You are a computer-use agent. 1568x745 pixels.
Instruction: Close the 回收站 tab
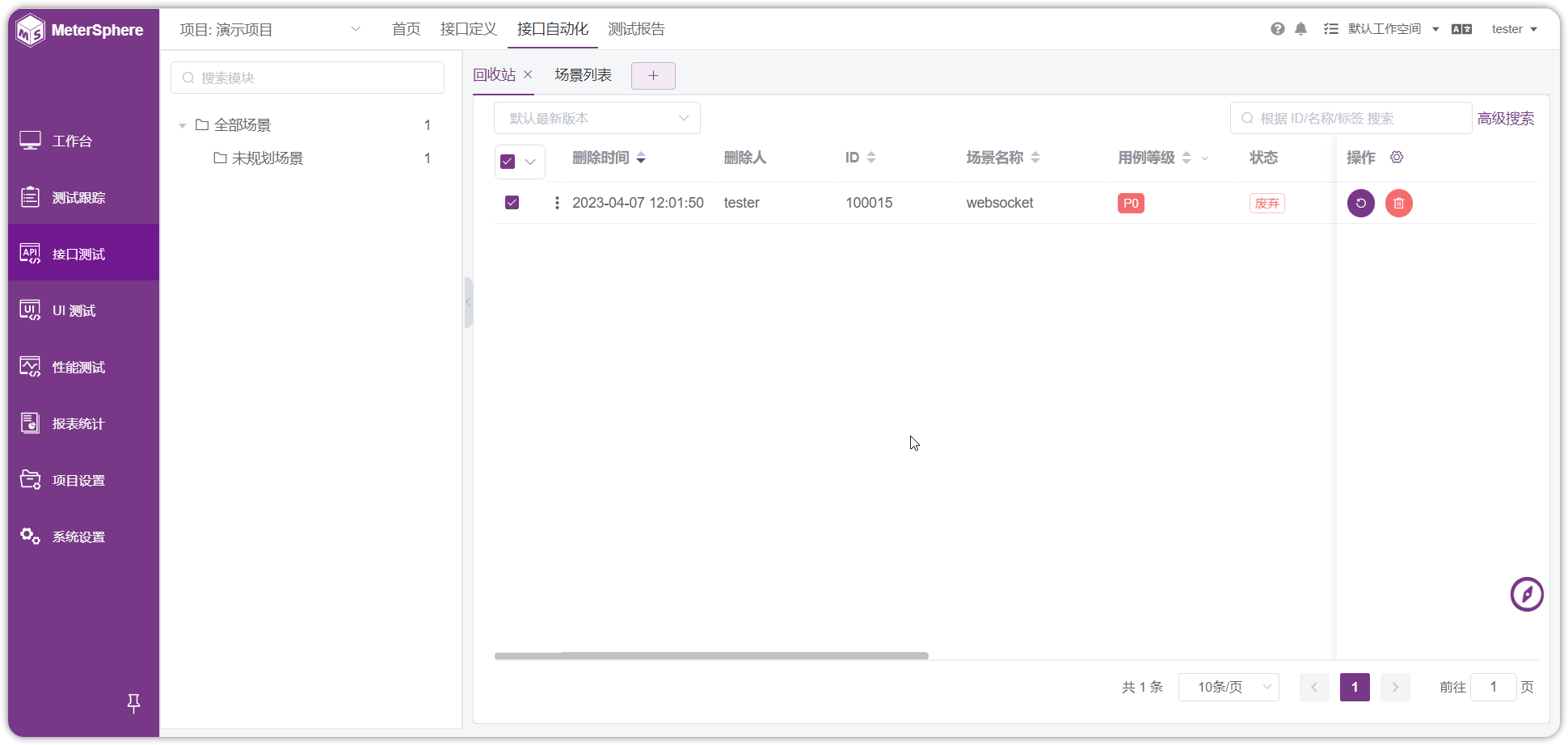[x=528, y=74]
